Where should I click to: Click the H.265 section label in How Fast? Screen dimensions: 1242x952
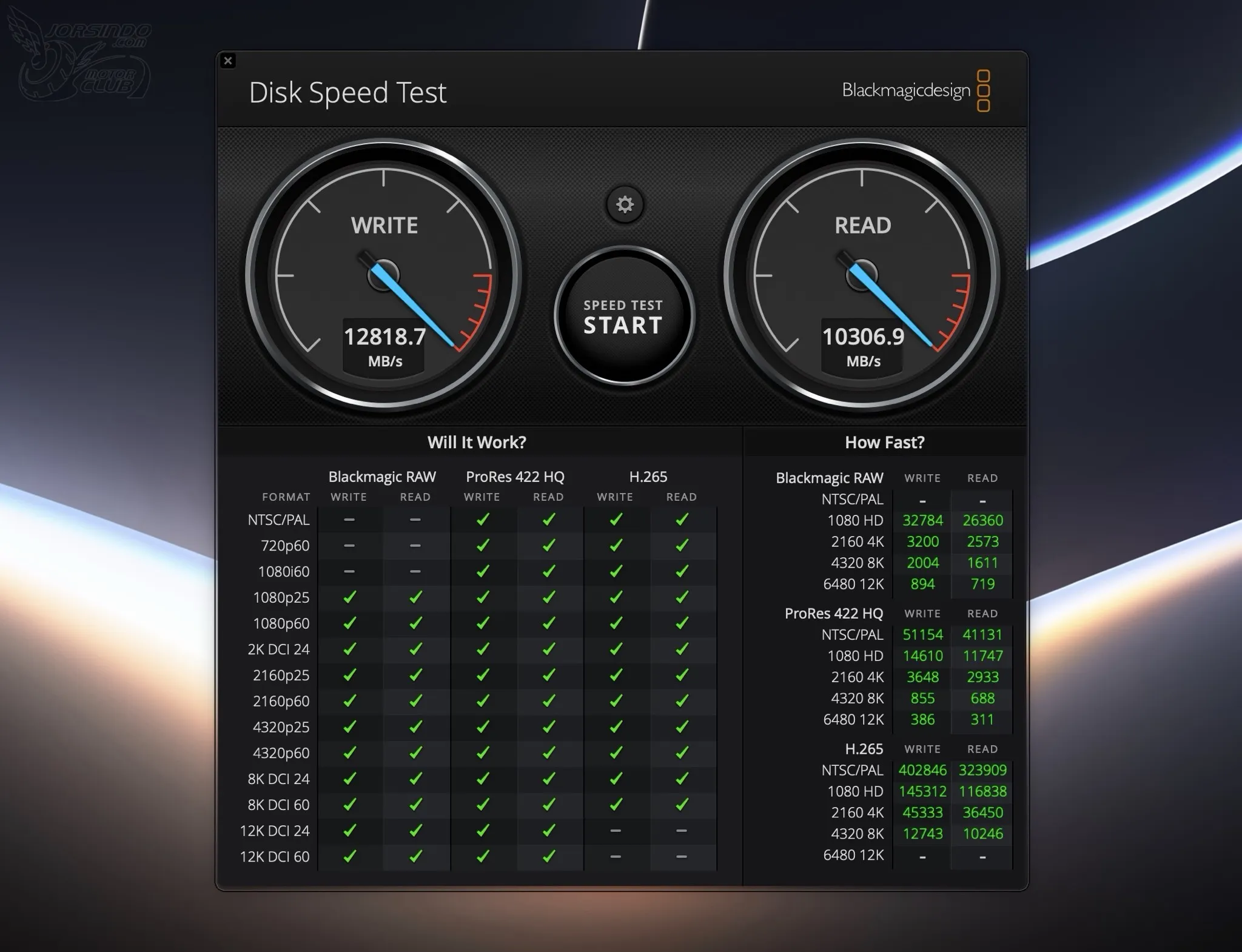[864, 749]
